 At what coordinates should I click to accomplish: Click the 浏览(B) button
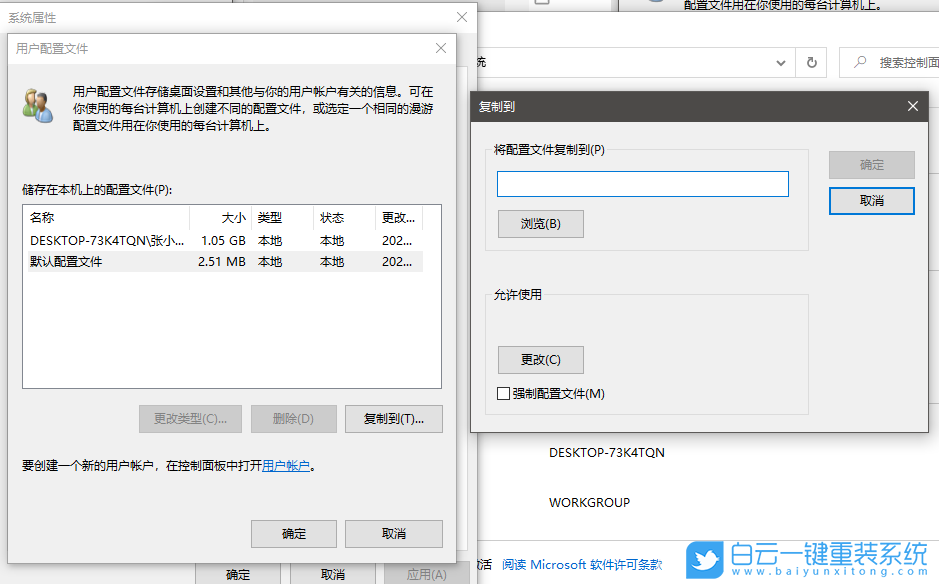click(540, 223)
